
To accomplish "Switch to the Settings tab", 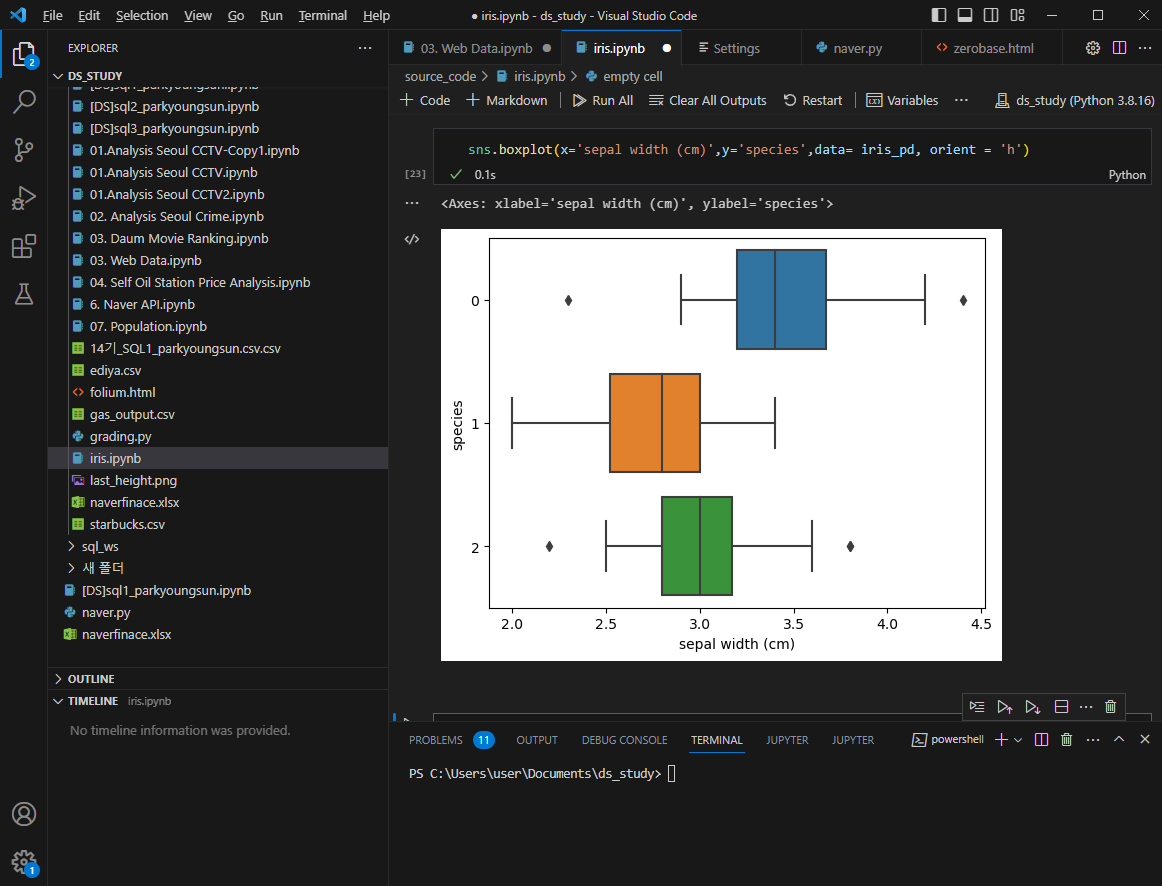I will click(x=736, y=48).
